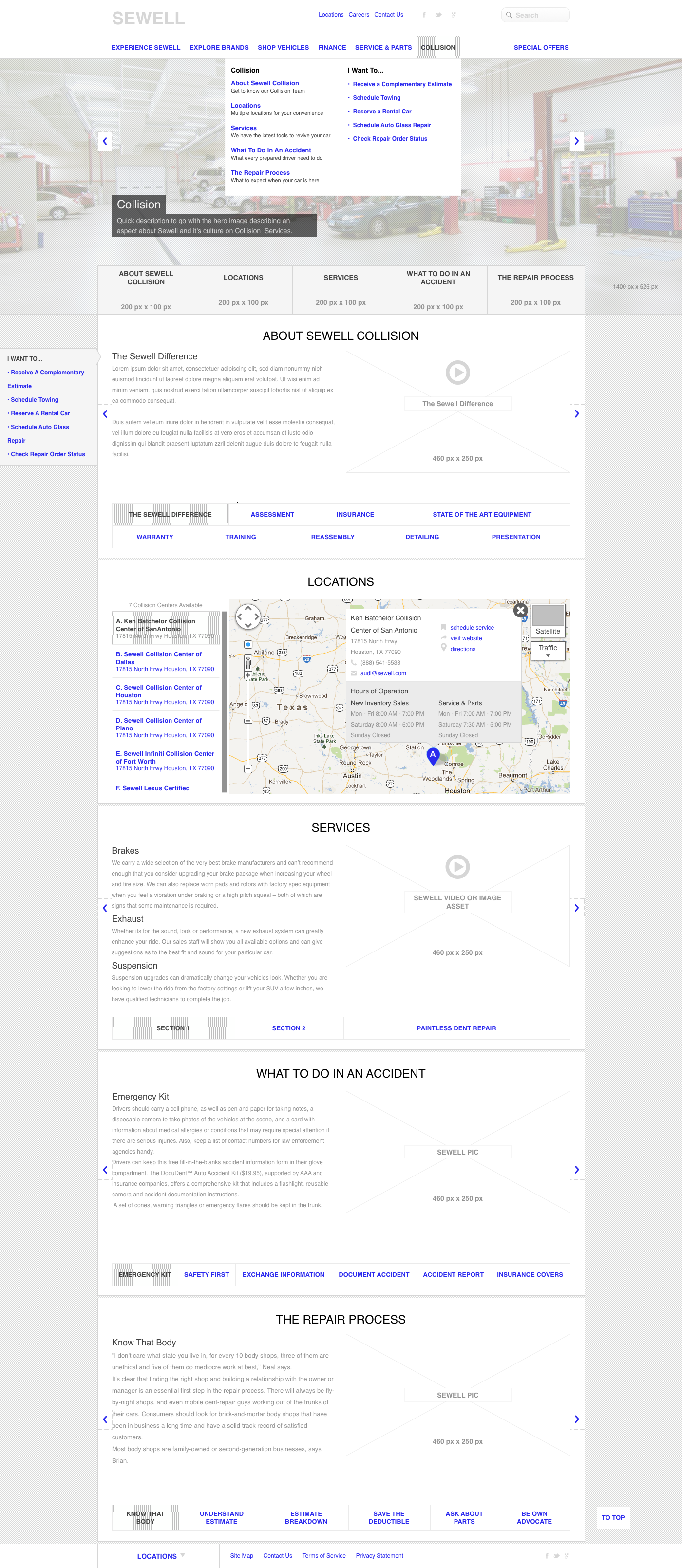Play The Sewell Difference video
This screenshot has width=682, height=1568.
(x=458, y=373)
